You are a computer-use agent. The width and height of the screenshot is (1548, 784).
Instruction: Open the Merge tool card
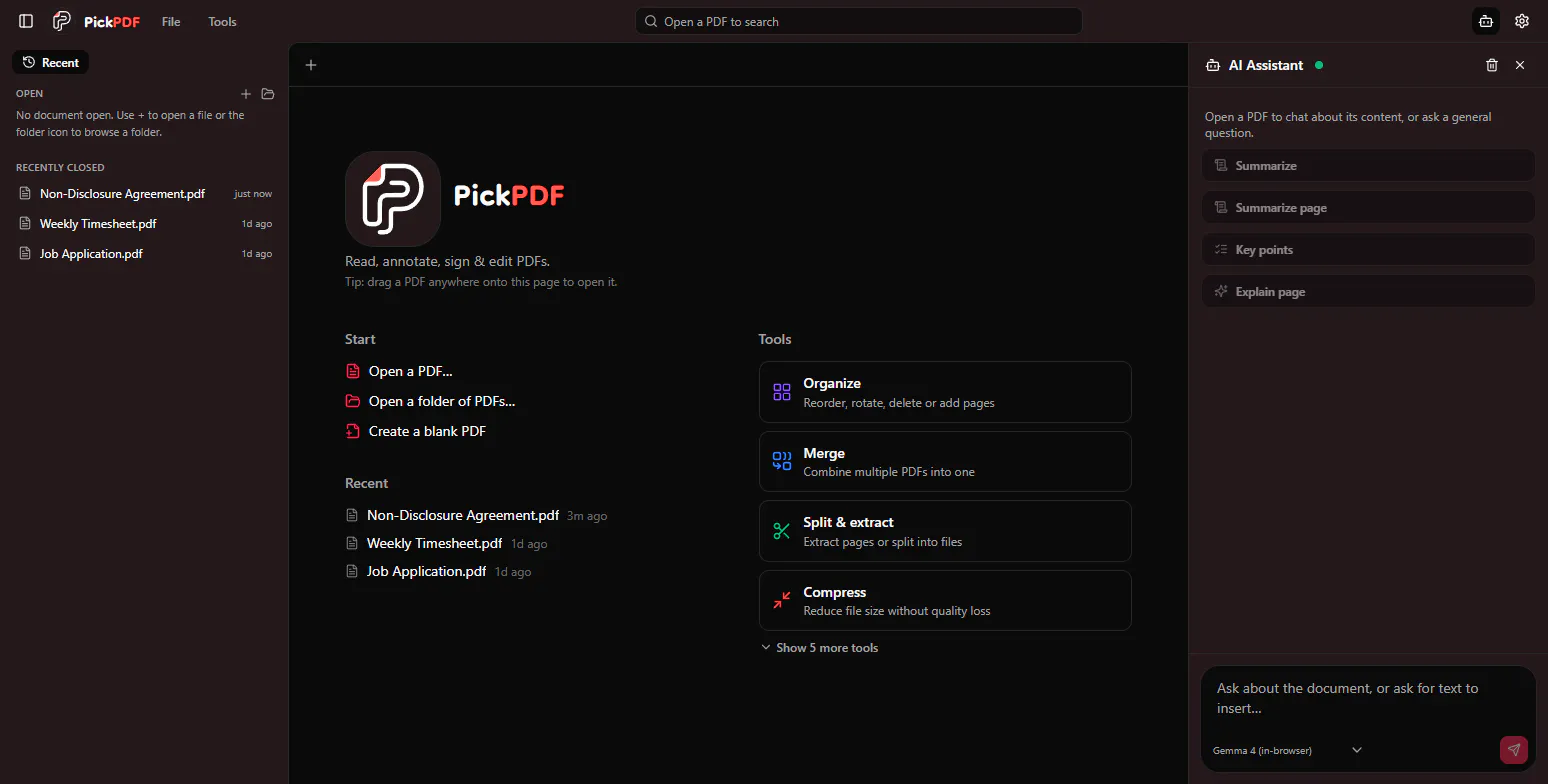click(945, 461)
